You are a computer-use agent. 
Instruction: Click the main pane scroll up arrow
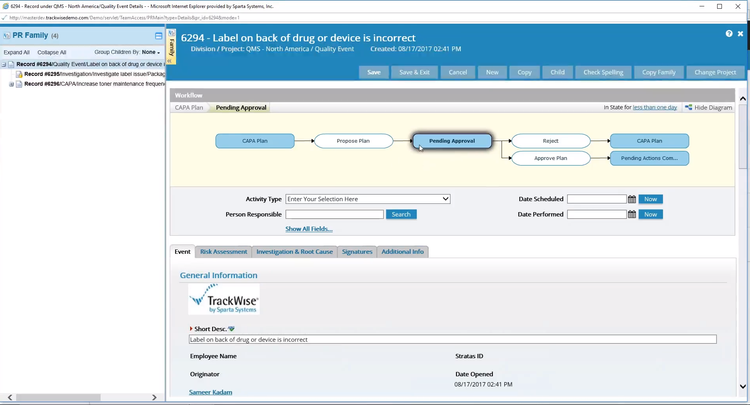742,99
